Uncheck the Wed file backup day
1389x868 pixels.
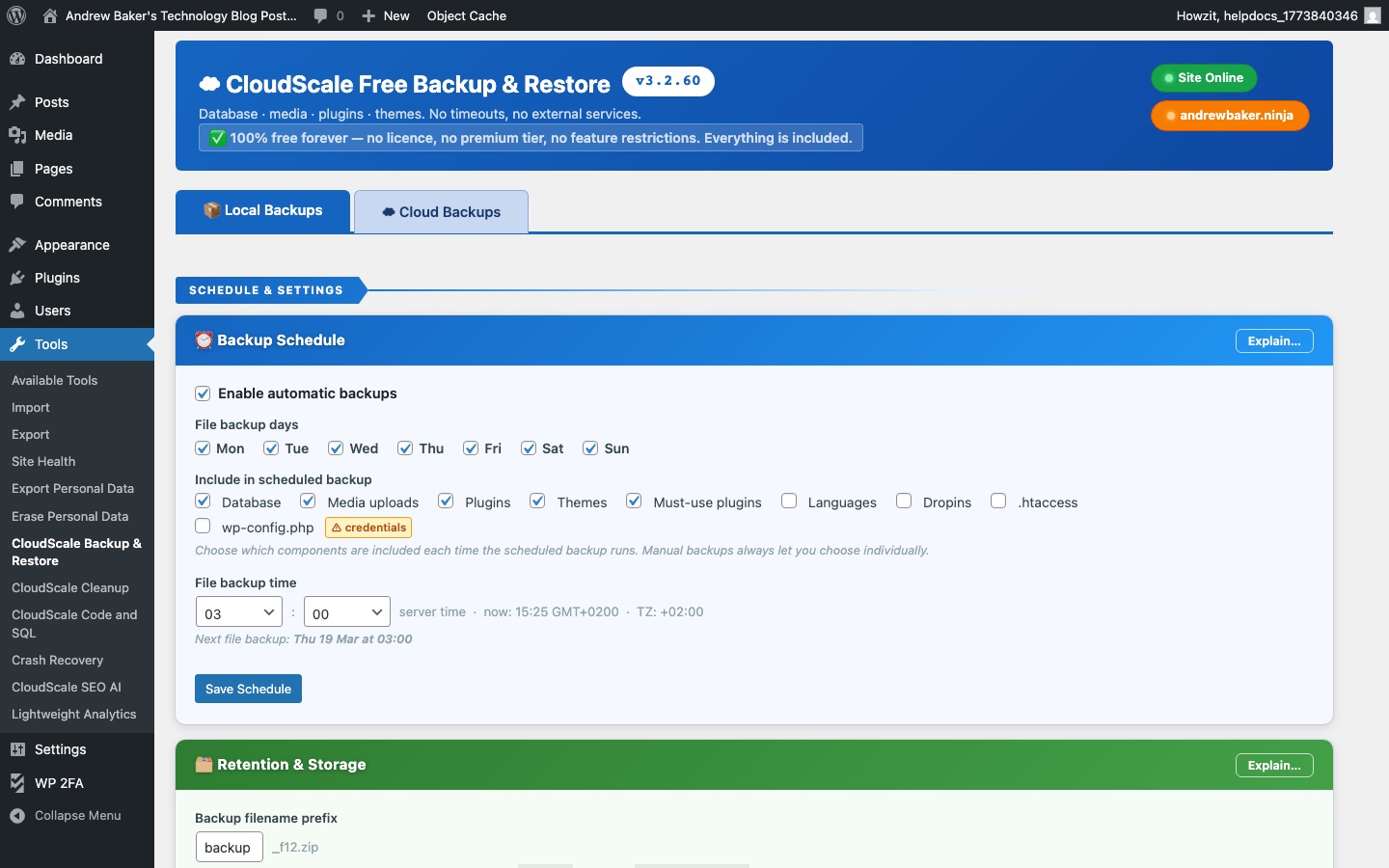(336, 448)
